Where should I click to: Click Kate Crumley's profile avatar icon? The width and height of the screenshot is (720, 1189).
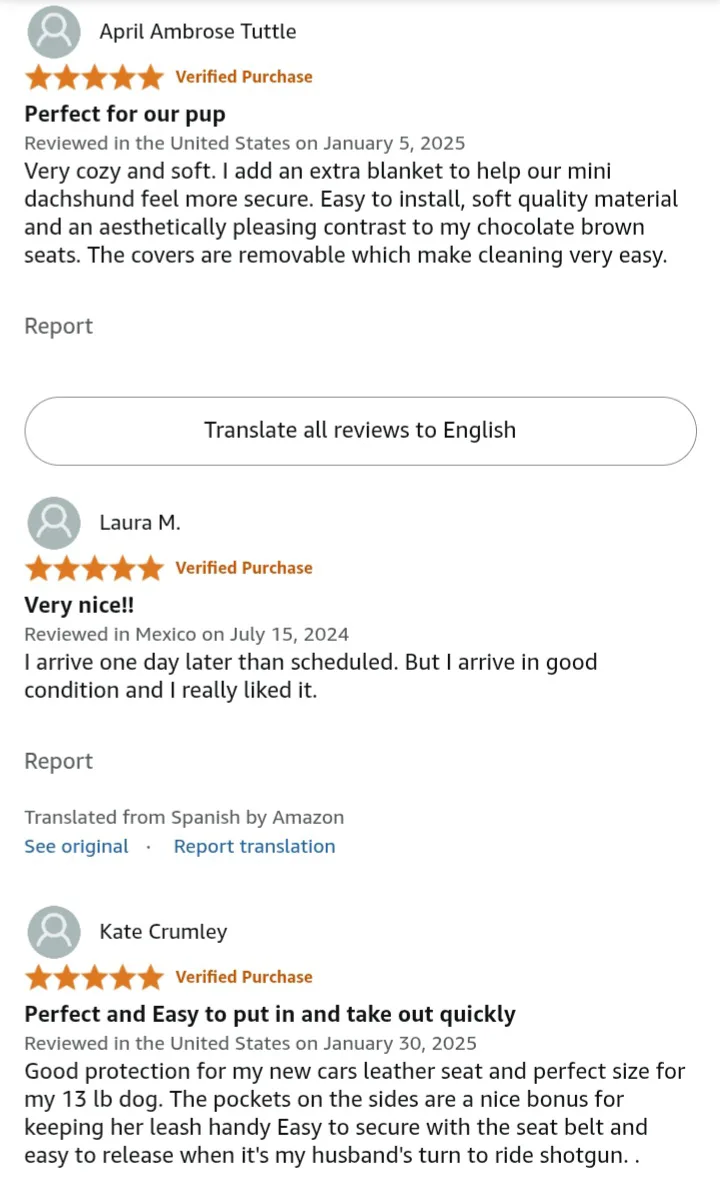(x=54, y=932)
